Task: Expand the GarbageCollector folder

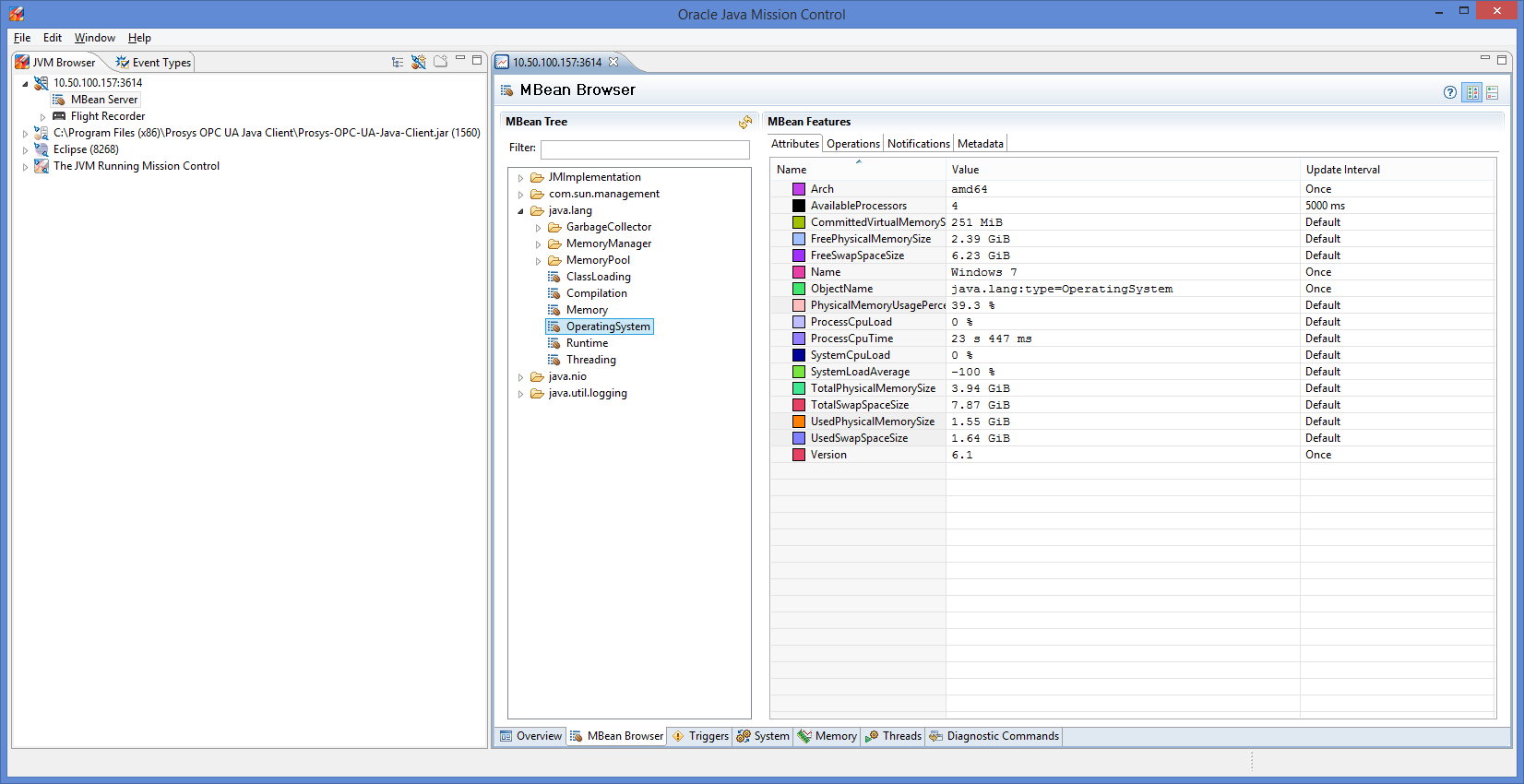Action: 538,228
